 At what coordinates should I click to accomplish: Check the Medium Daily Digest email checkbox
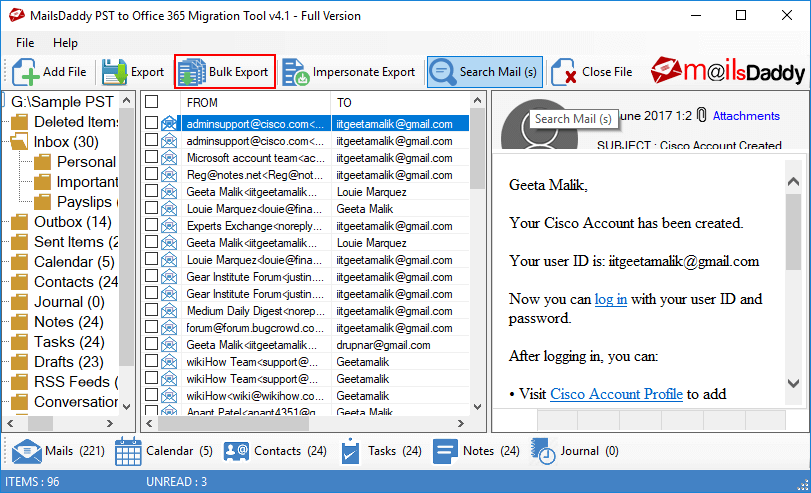coord(152,310)
